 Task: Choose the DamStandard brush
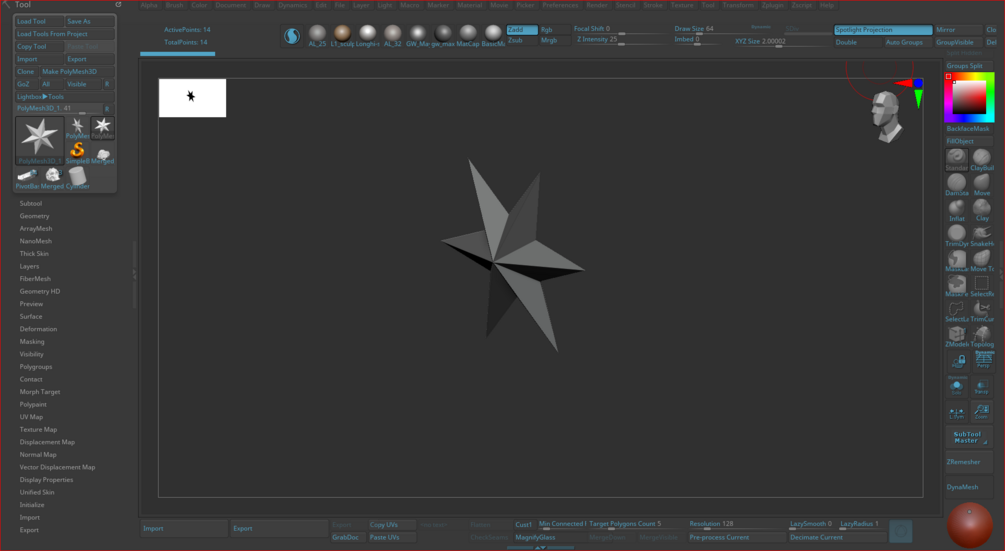coord(956,185)
